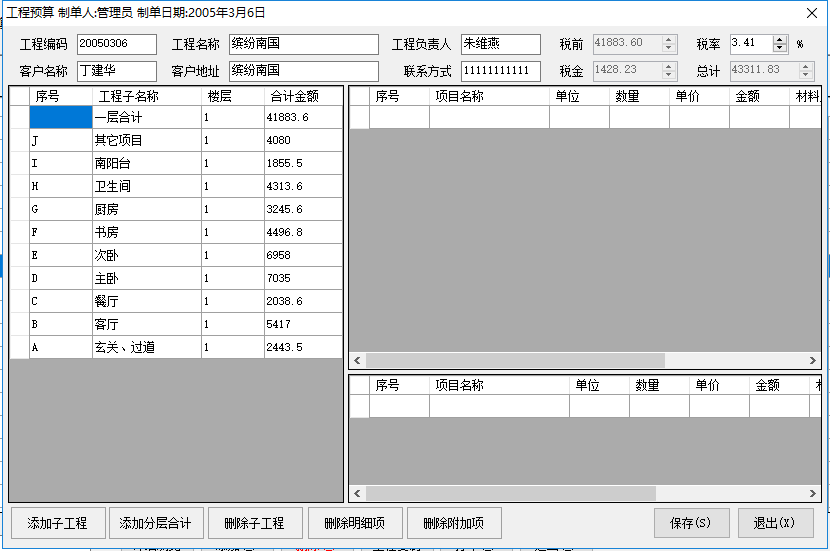Click the amount cell 7035
This screenshot has width=830, height=551.
(303, 278)
